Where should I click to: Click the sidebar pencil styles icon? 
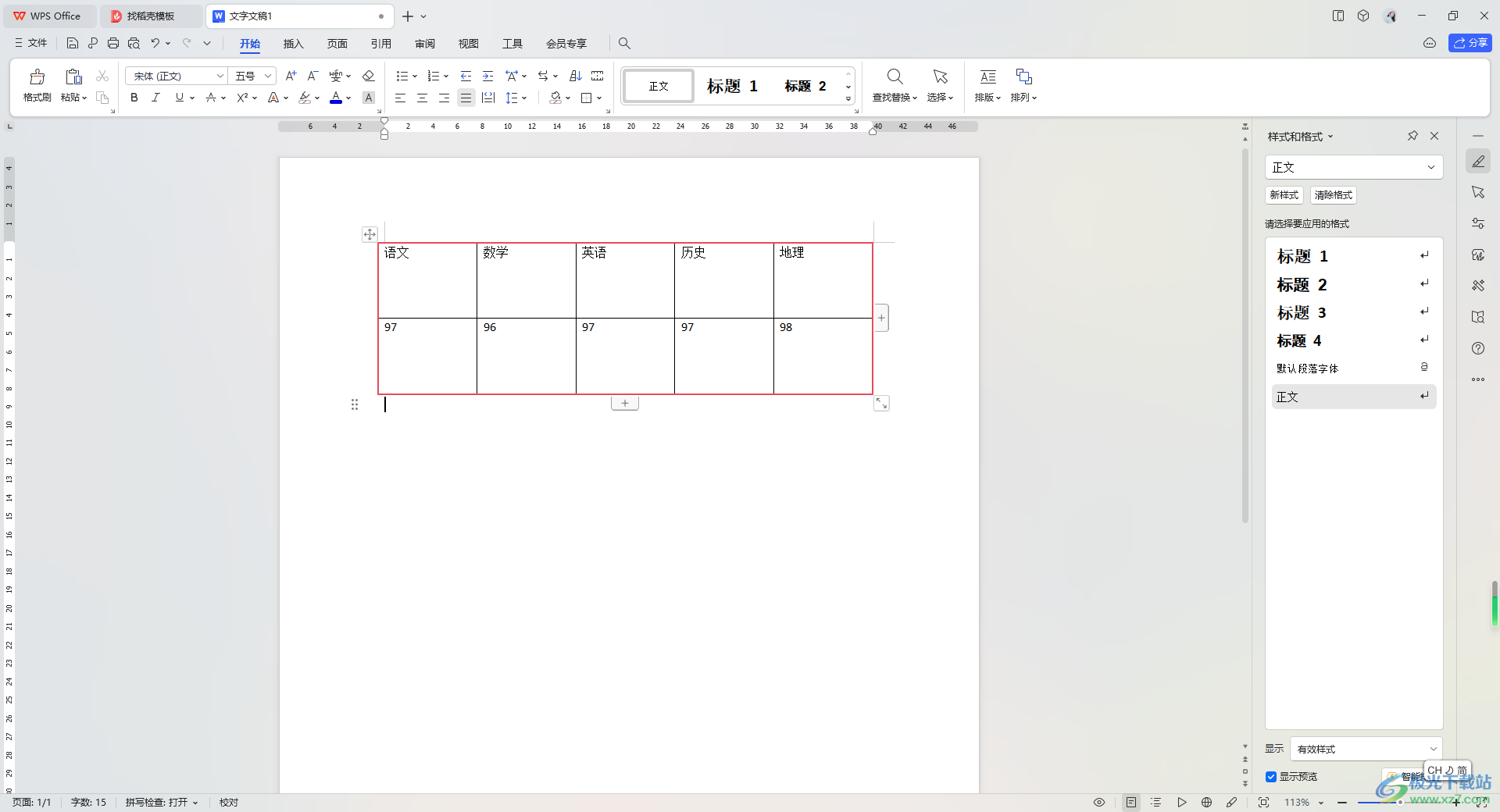click(x=1478, y=162)
